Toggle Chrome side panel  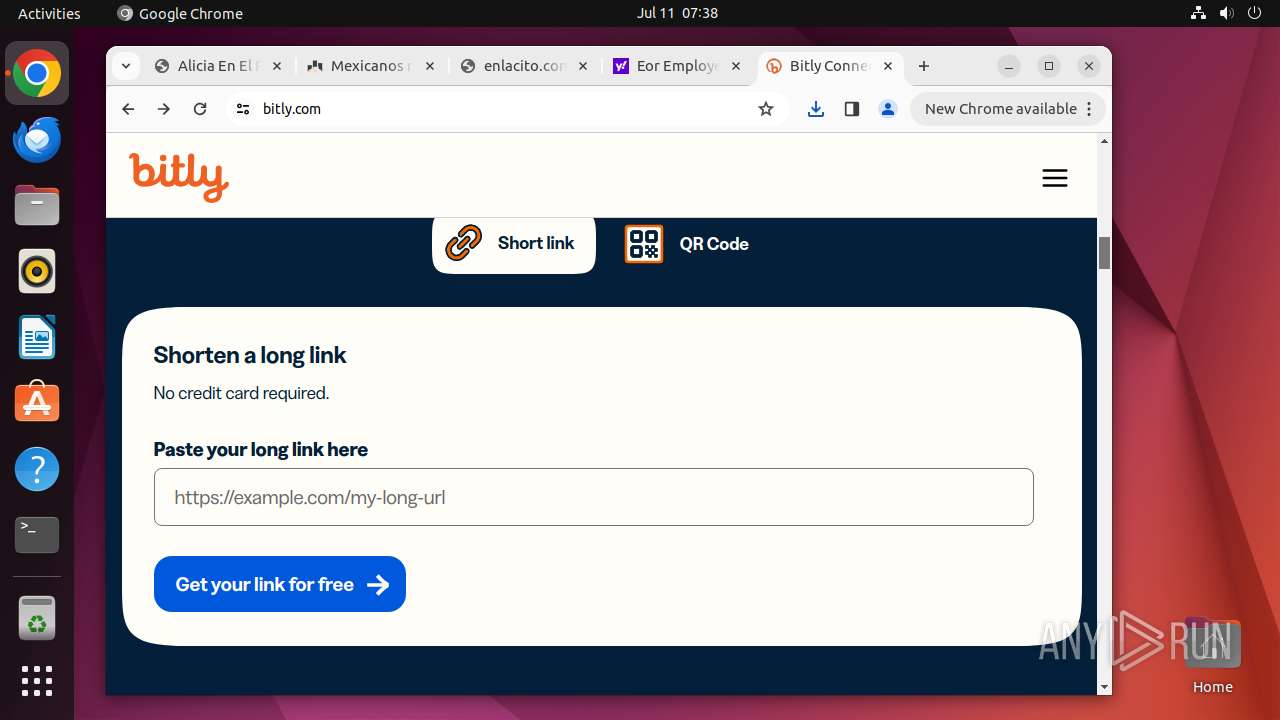coord(852,109)
